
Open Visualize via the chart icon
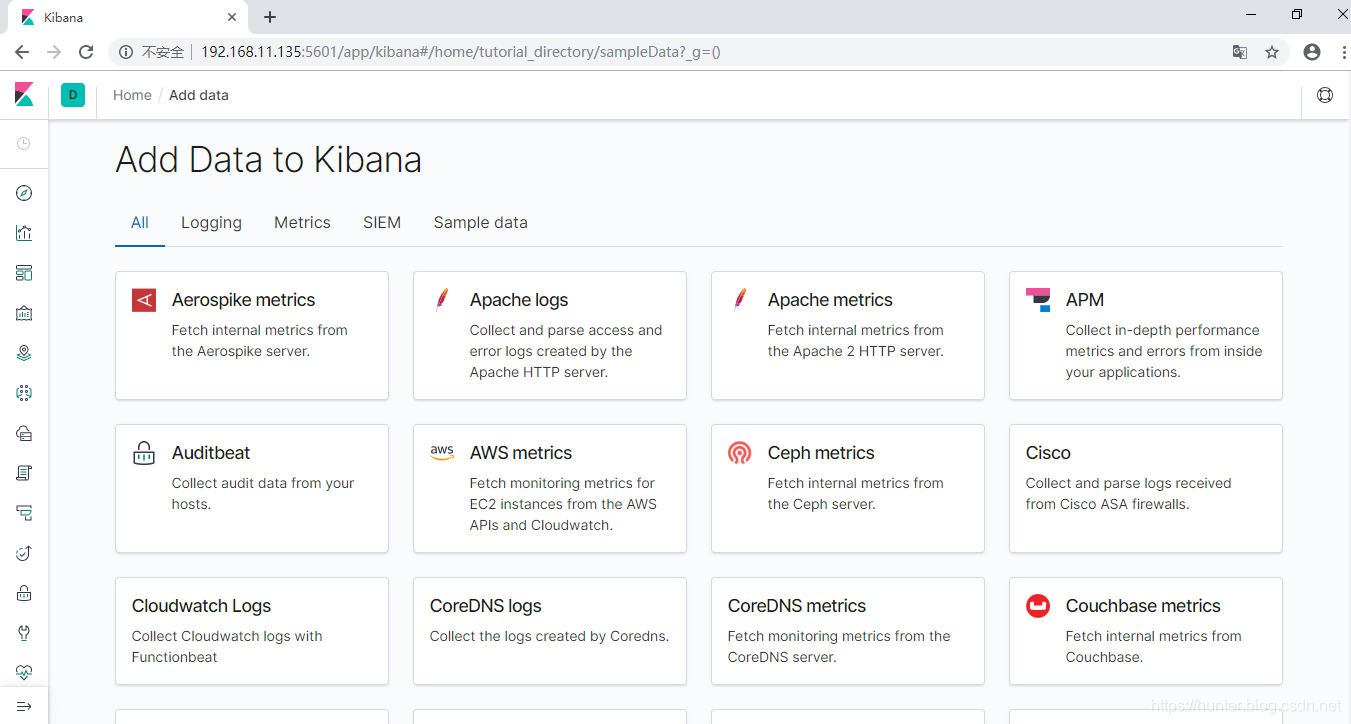point(24,233)
